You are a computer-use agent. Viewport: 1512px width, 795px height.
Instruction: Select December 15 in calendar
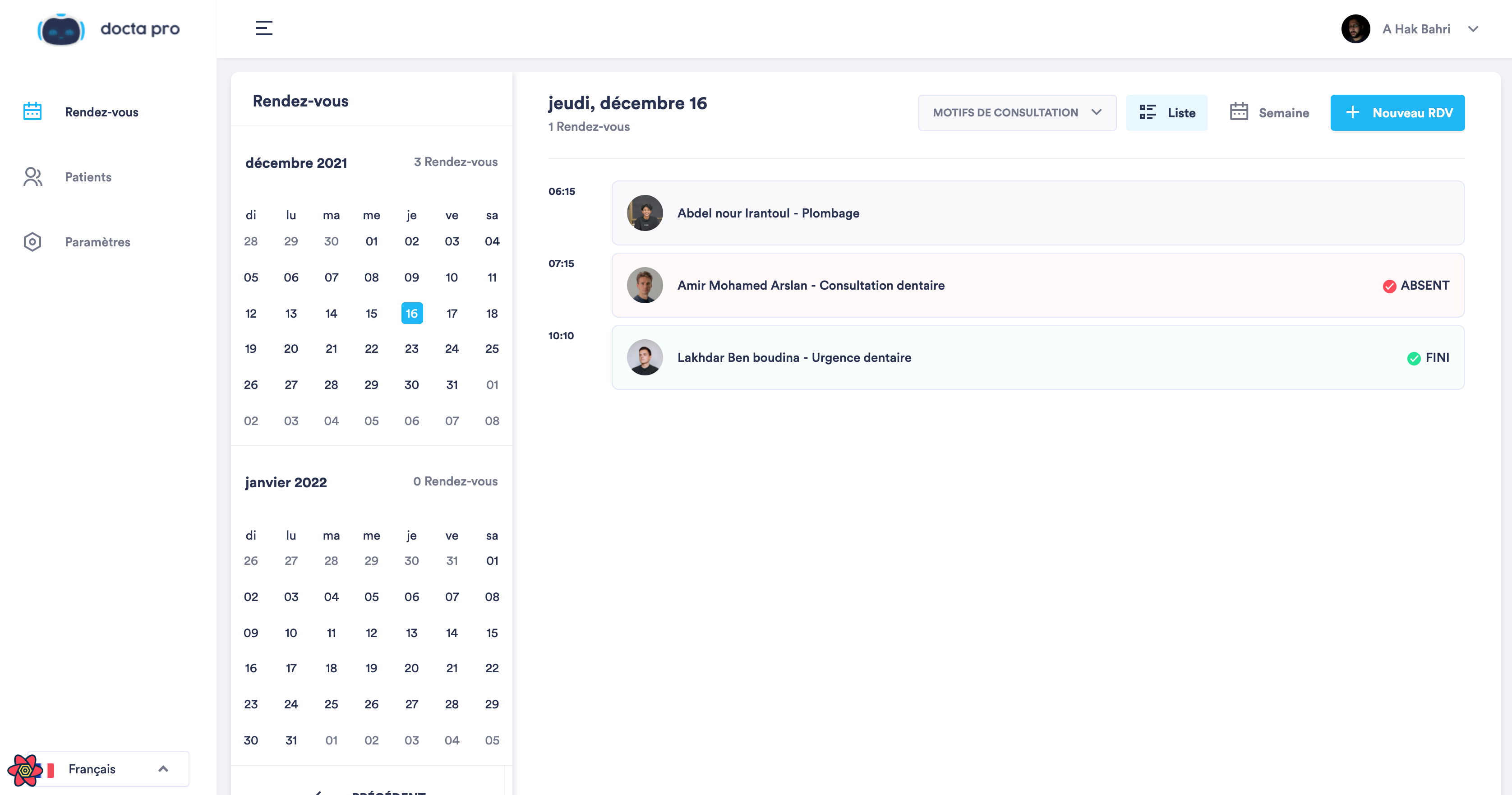(371, 314)
